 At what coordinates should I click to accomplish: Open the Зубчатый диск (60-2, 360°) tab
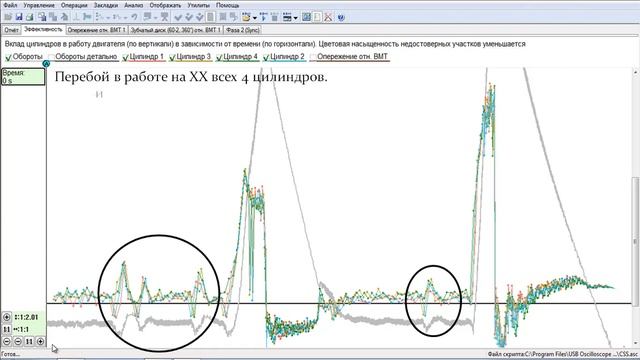[176, 30]
